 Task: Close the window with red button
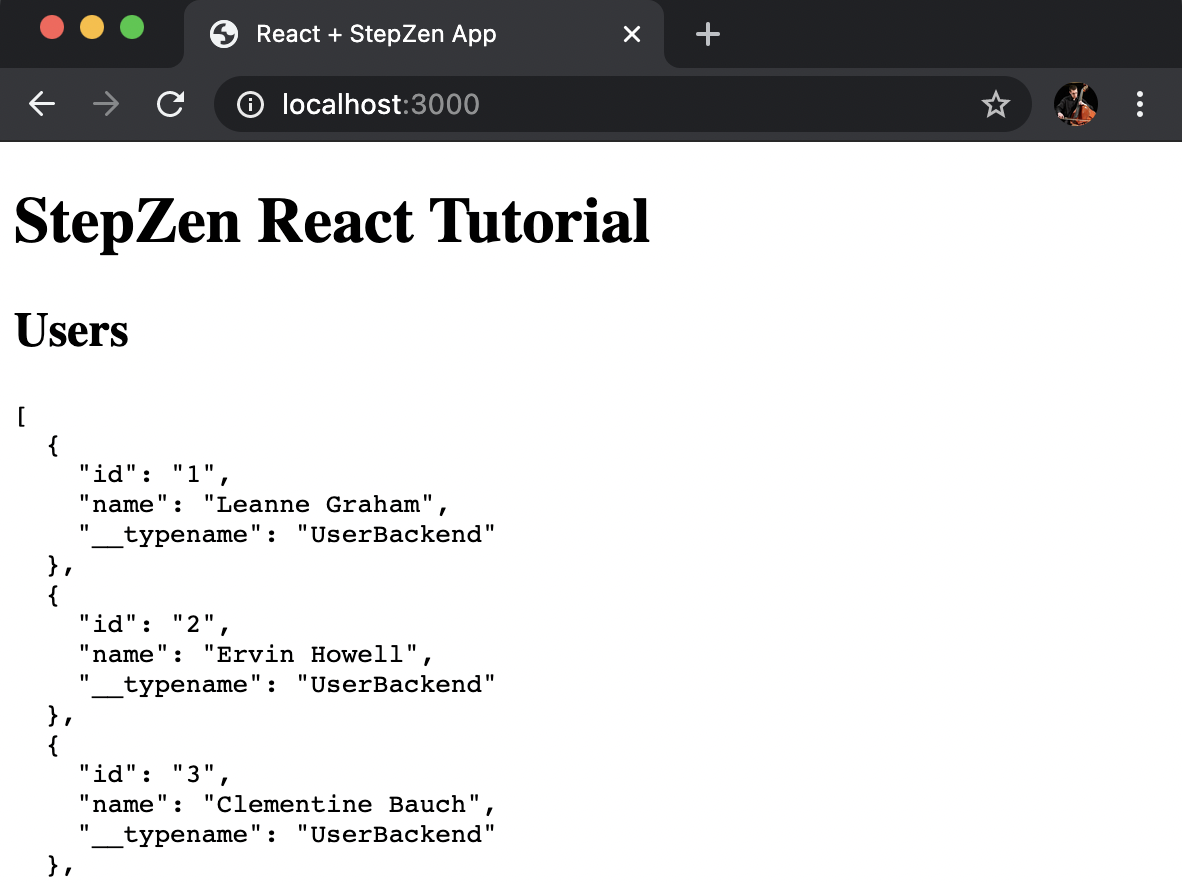click(52, 27)
